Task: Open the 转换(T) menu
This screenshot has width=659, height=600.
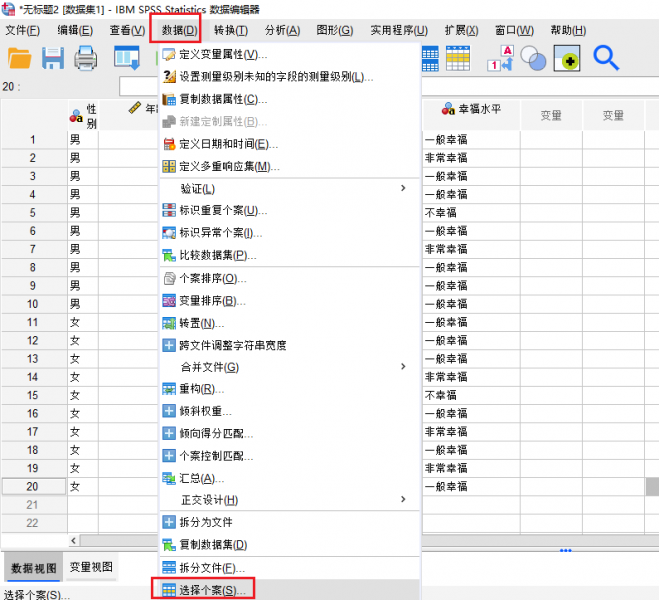Action: [x=231, y=30]
